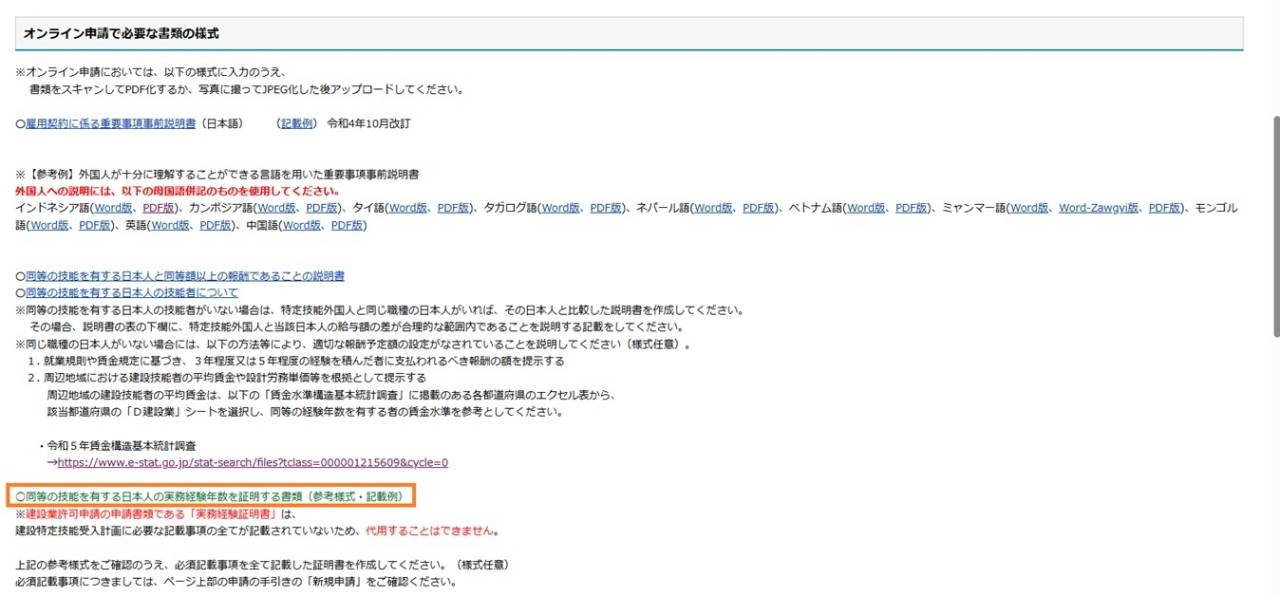Open the Myanmar PDF版 link
This screenshot has height=596, width=1280.
1165,208
